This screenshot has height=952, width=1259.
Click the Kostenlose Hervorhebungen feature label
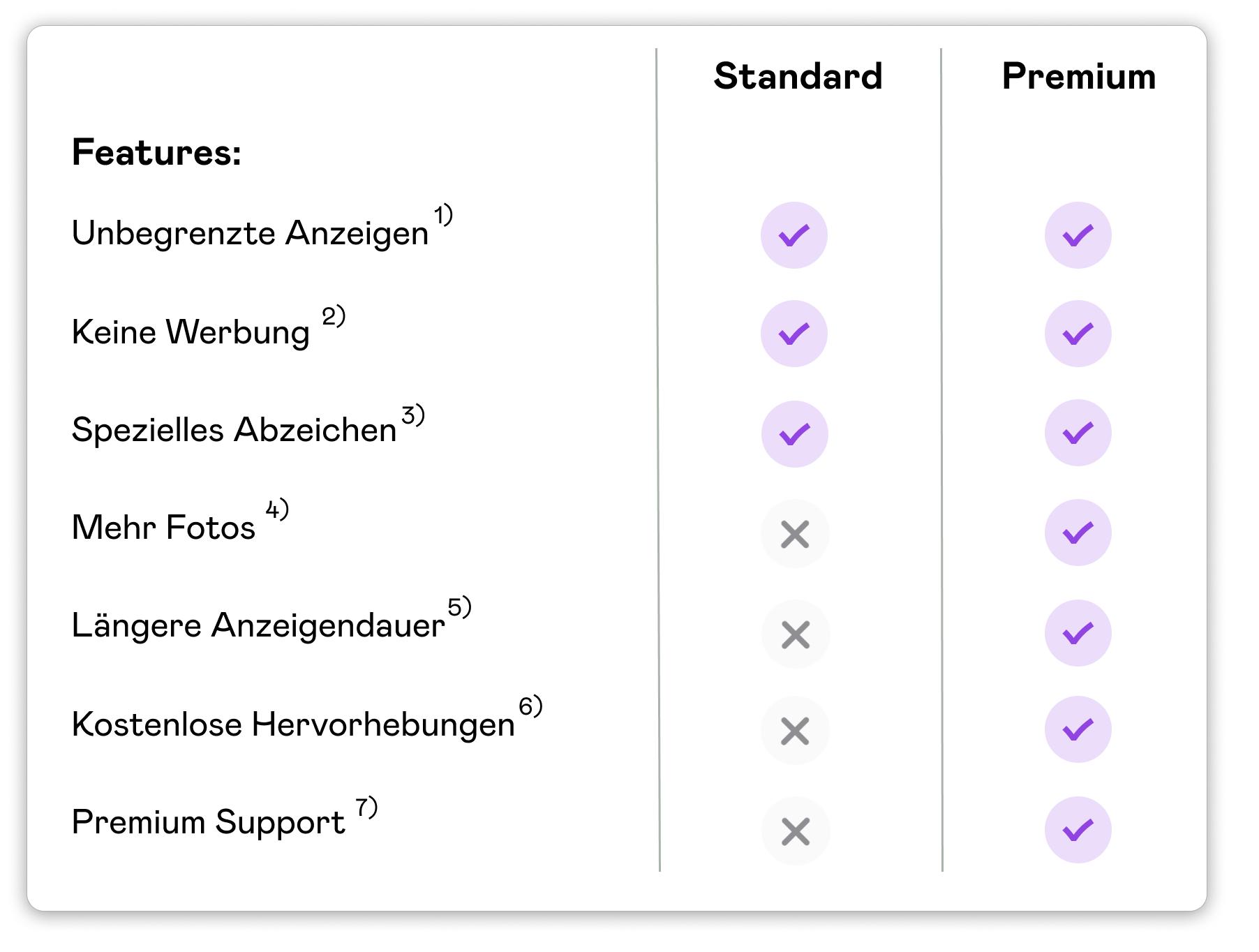293,724
